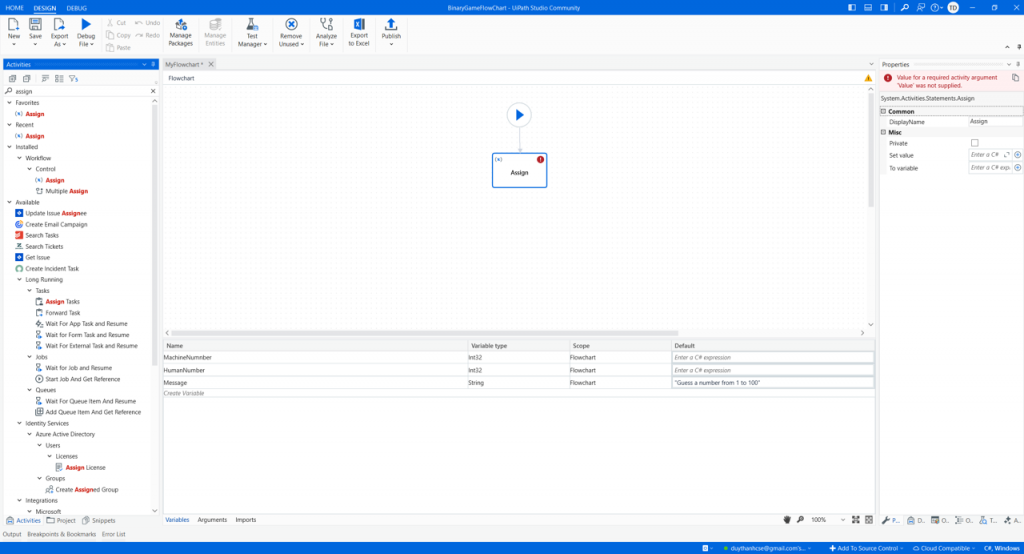Collapse the Misc properties section
Screen dimensions: 1024x554
[884, 133]
